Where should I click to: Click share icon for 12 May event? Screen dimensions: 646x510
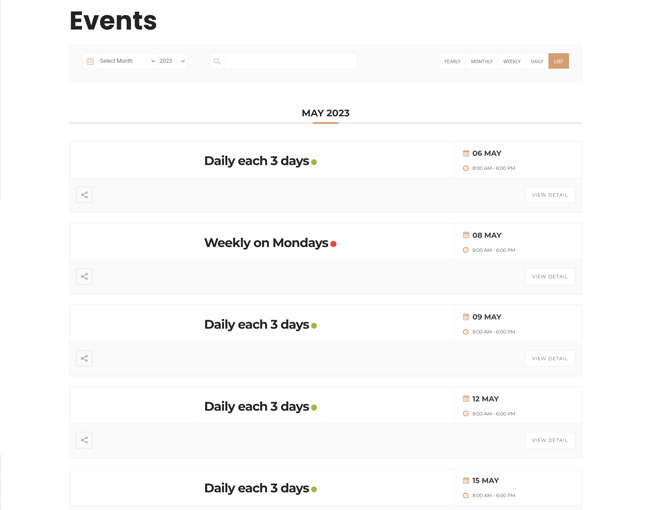[84, 440]
